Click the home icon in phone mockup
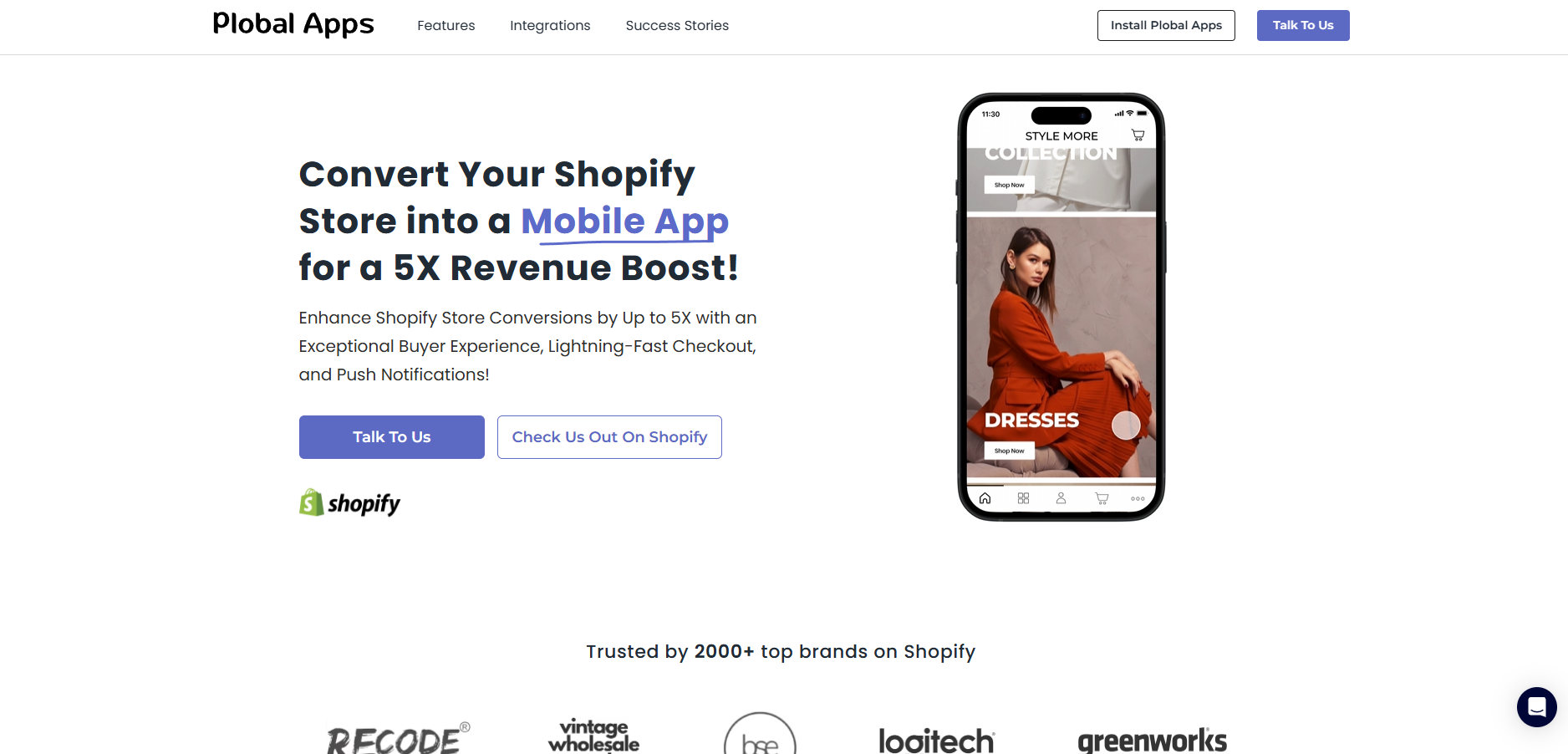Viewport: 1568px width, 754px height. [985, 498]
